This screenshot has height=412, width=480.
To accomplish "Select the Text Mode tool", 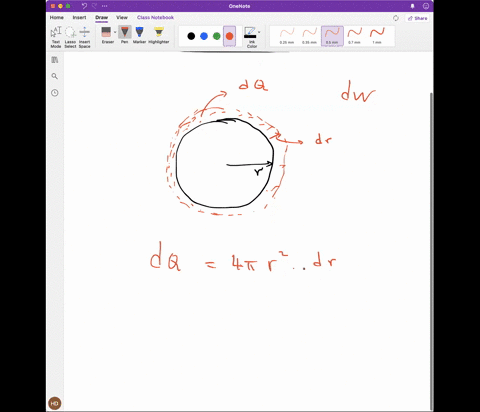I will [56, 37].
